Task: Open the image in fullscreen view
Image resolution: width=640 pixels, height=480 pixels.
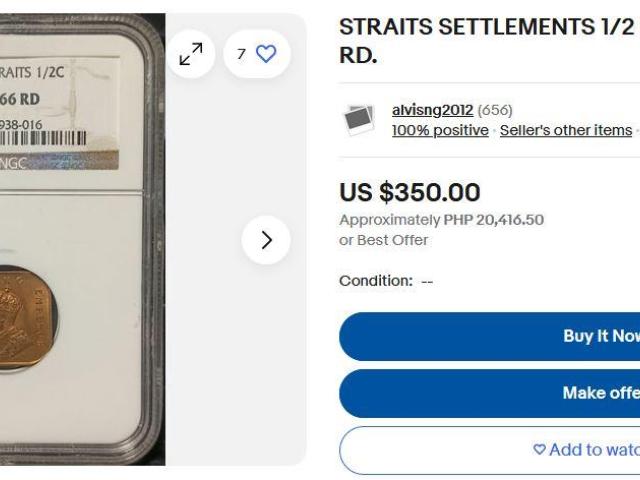Action: pos(190,54)
